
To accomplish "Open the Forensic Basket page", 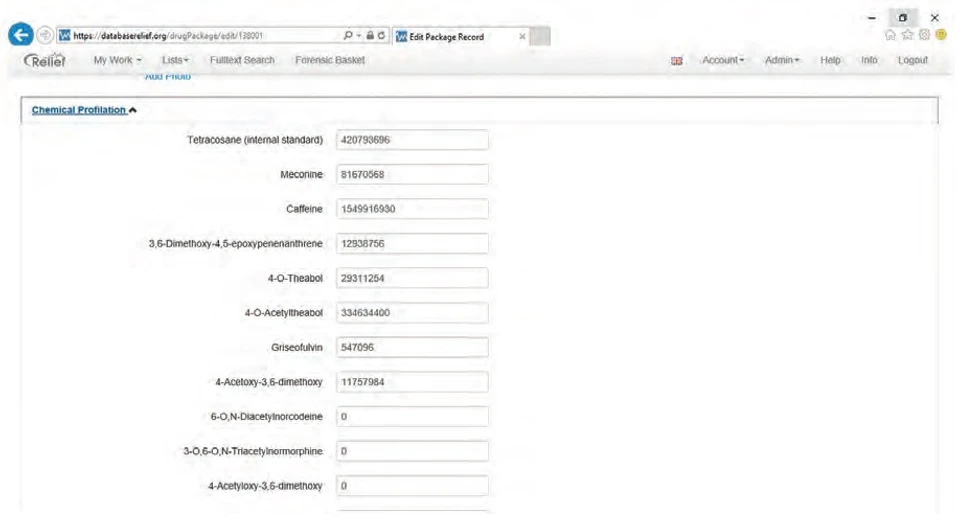I will point(330,61).
